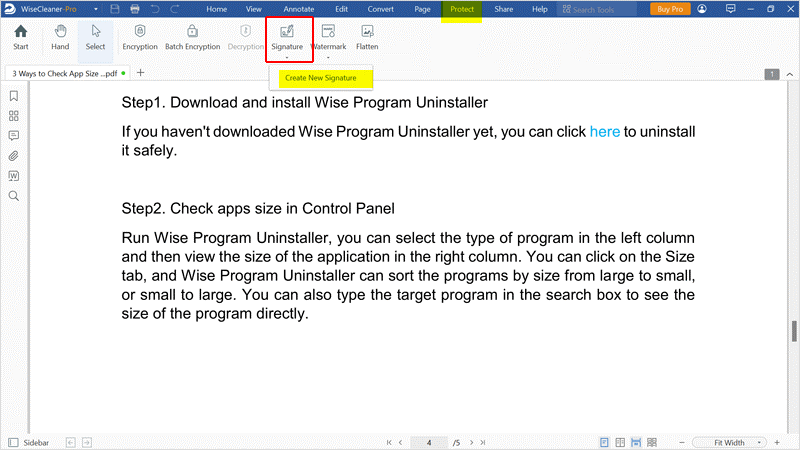Open the Edit menu tab
Viewport: 800px width, 450px height.
click(x=341, y=9)
